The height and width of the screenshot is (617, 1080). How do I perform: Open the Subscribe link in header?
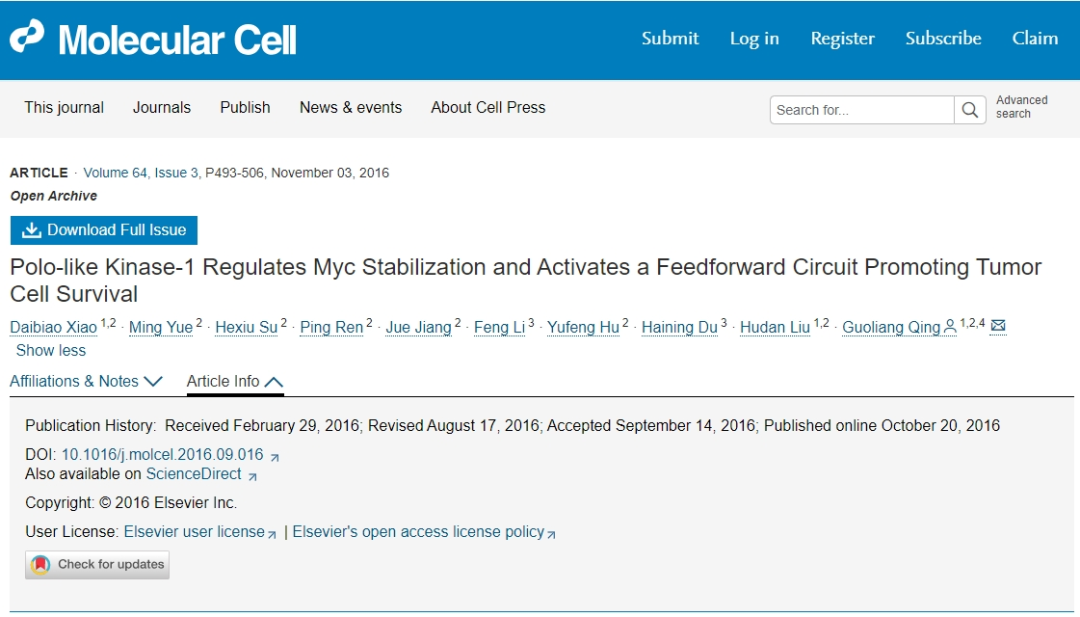tap(943, 39)
